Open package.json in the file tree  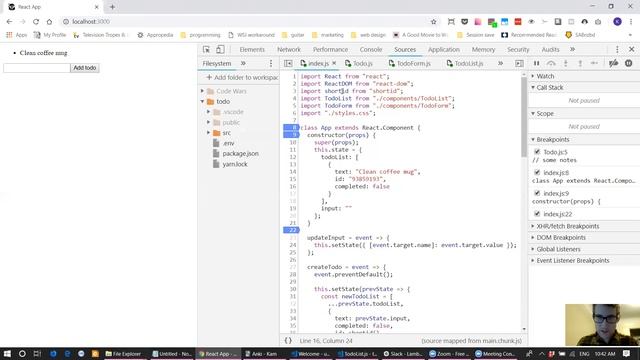coord(240,153)
